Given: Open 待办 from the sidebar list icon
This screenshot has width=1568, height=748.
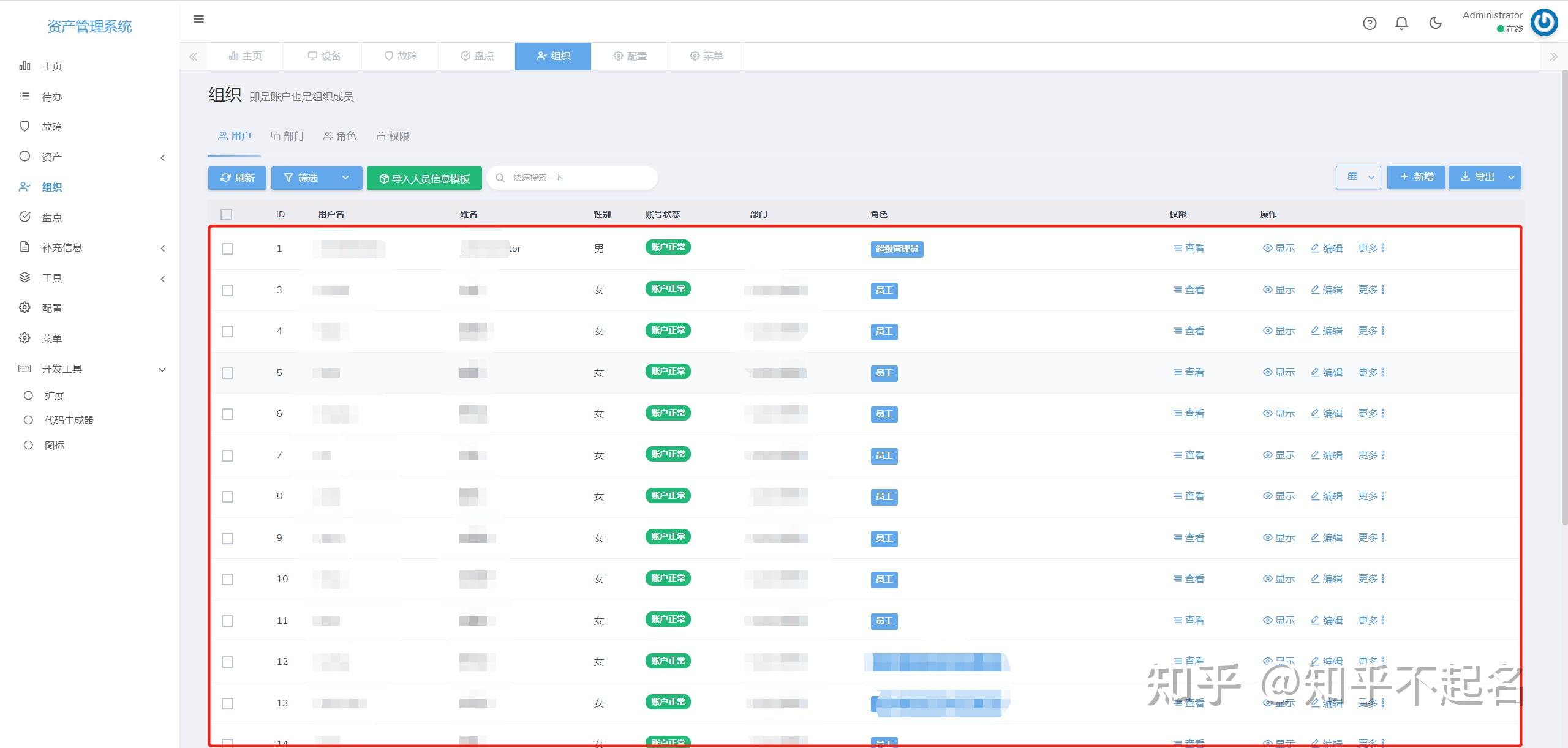Looking at the screenshot, I should click(24, 96).
